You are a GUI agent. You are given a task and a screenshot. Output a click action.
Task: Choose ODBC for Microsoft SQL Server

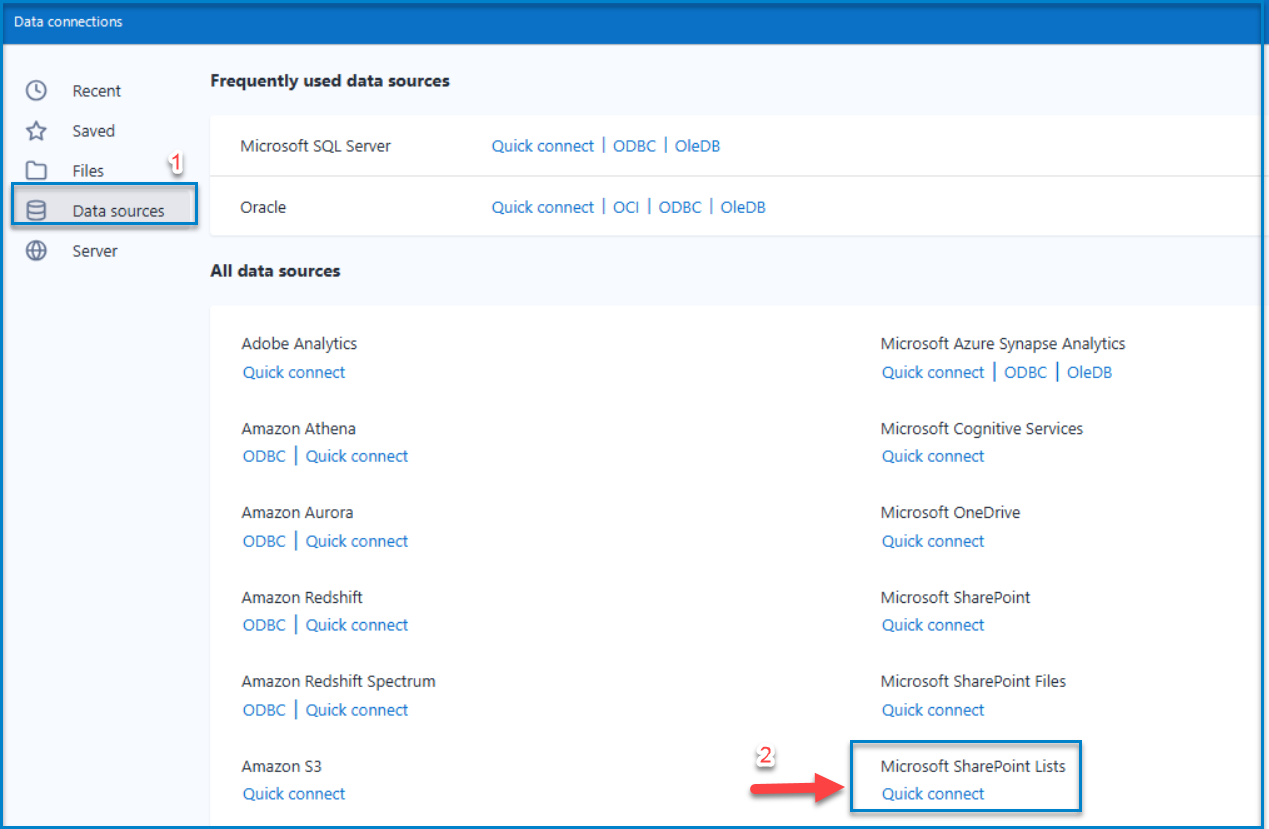coord(634,146)
